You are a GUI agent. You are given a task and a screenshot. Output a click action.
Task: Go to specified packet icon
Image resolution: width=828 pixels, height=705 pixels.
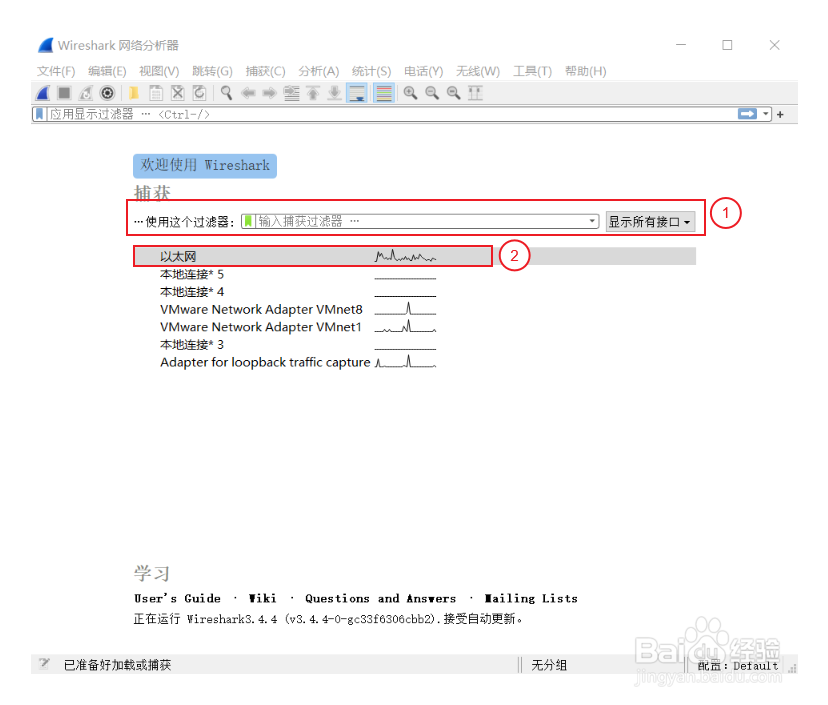(x=291, y=93)
